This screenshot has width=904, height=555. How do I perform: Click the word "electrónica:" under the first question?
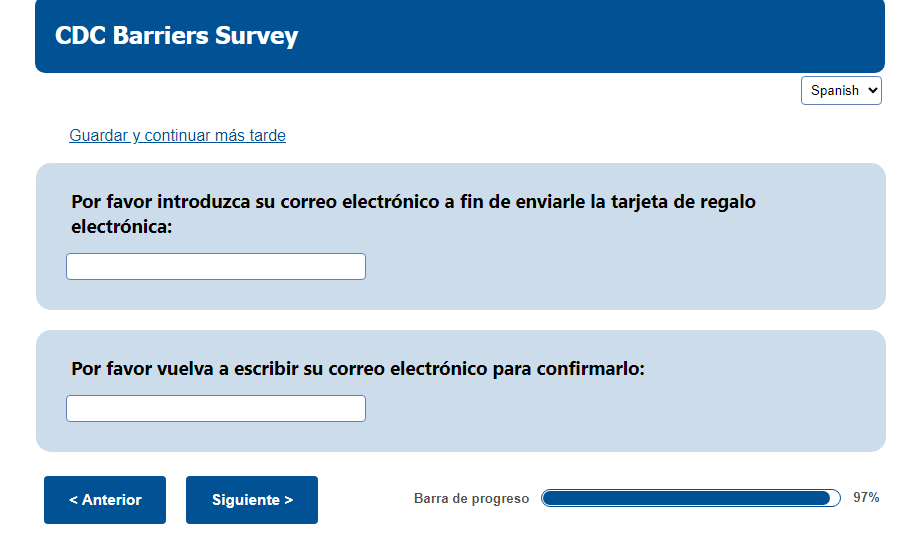point(122,227)
